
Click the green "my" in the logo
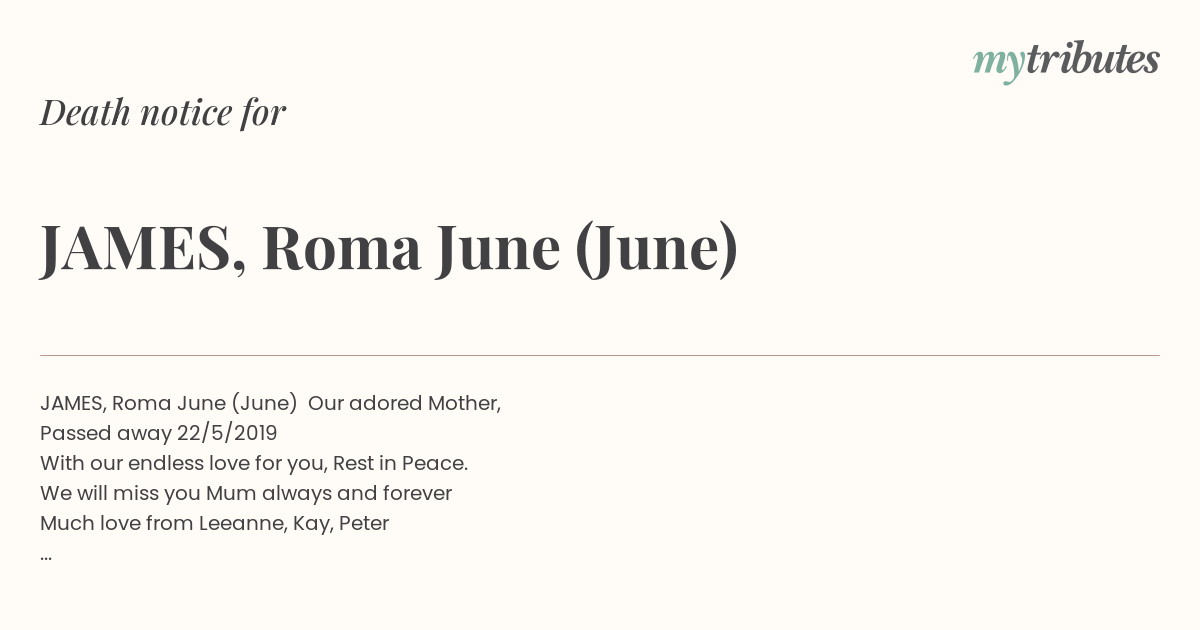998,64
